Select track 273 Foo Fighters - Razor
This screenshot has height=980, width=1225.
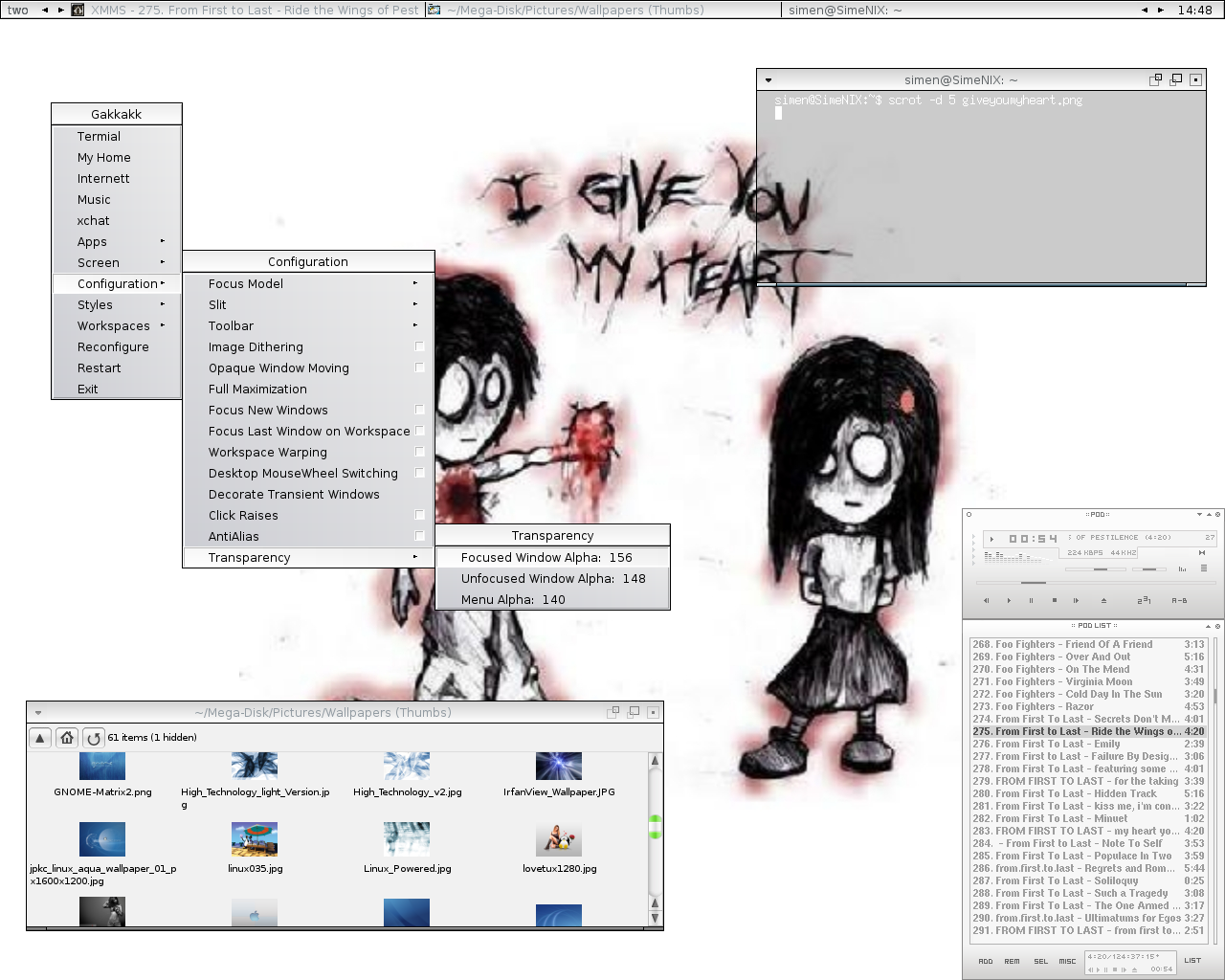[x=1089, y=706]
